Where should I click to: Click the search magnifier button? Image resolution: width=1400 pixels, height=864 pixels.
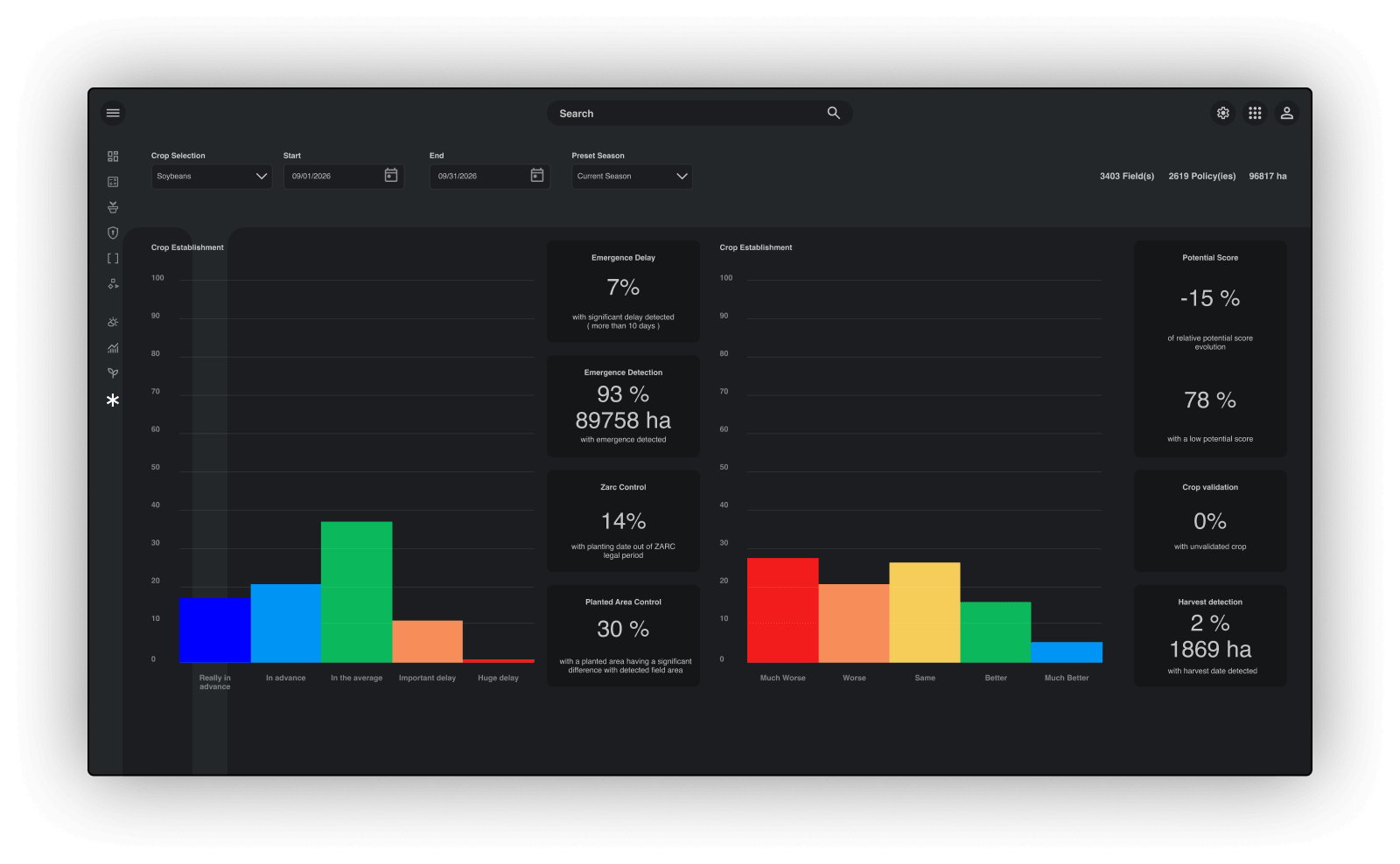(833, 113)
